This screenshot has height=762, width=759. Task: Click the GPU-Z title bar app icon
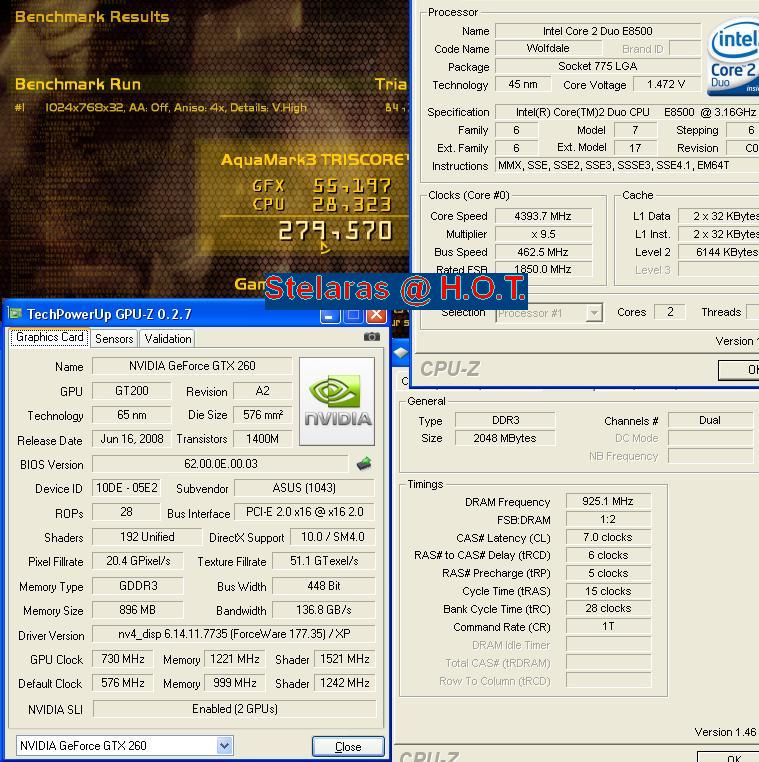point(15,313)
